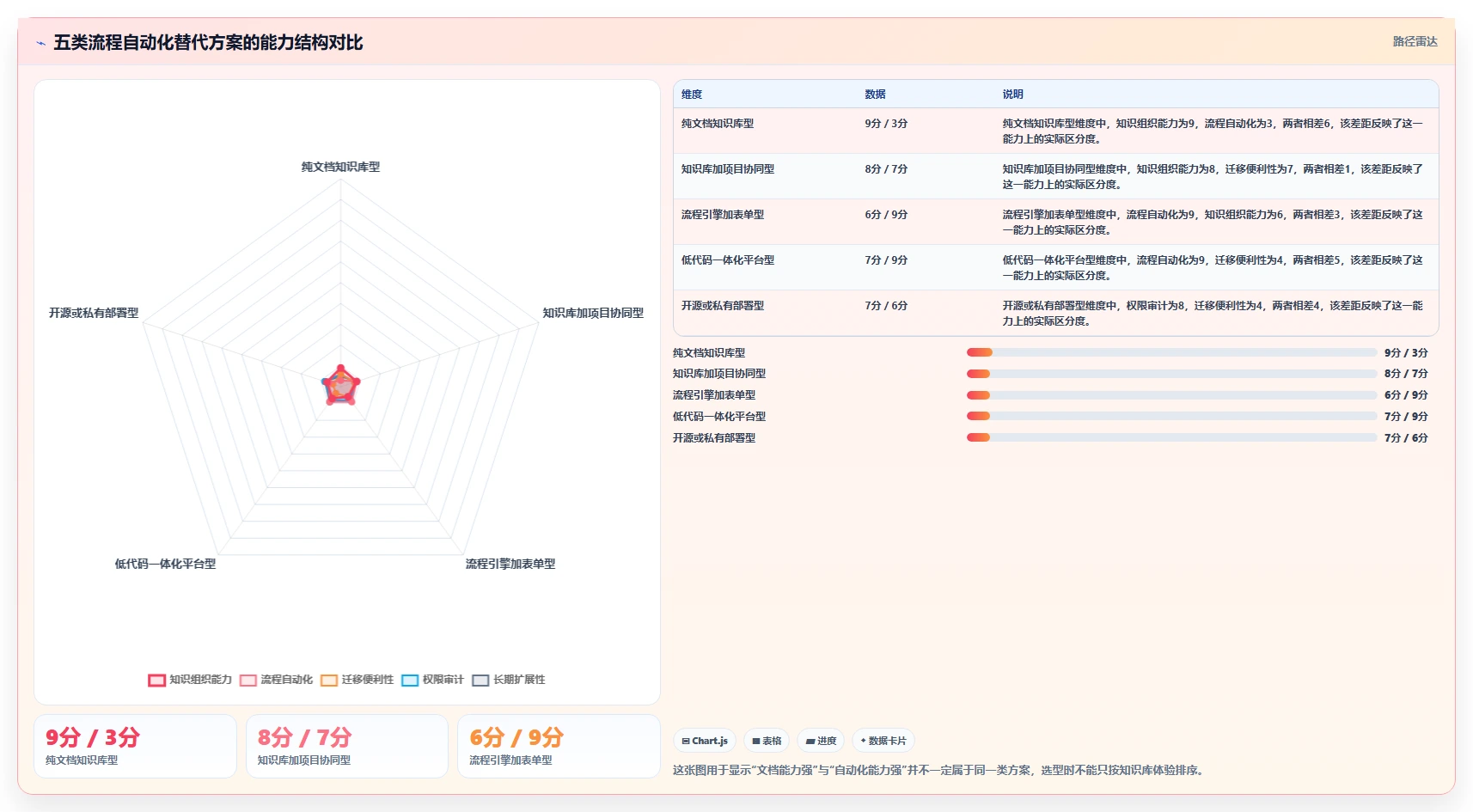Click the 7分 / 6分 table cell
The height and width of the screenshot is (812, 1473).
click(x=886, y=306)
